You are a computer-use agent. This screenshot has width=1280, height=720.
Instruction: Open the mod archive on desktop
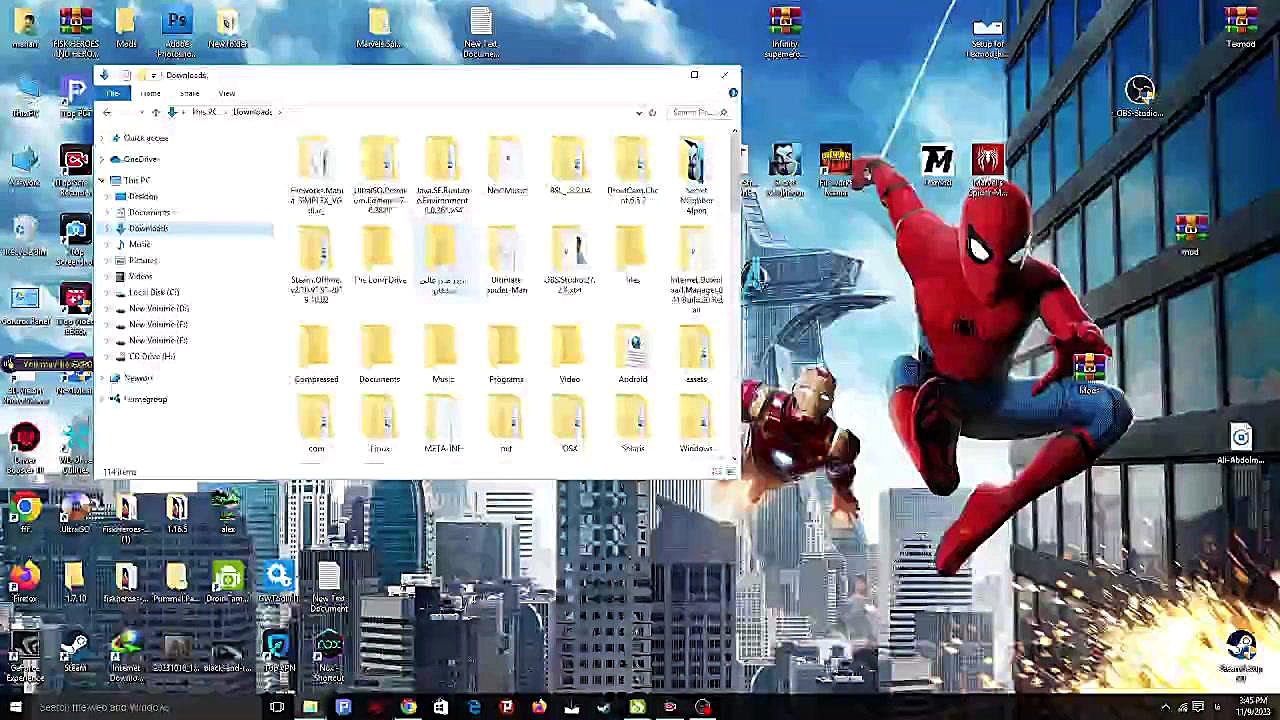point(1188,235)
